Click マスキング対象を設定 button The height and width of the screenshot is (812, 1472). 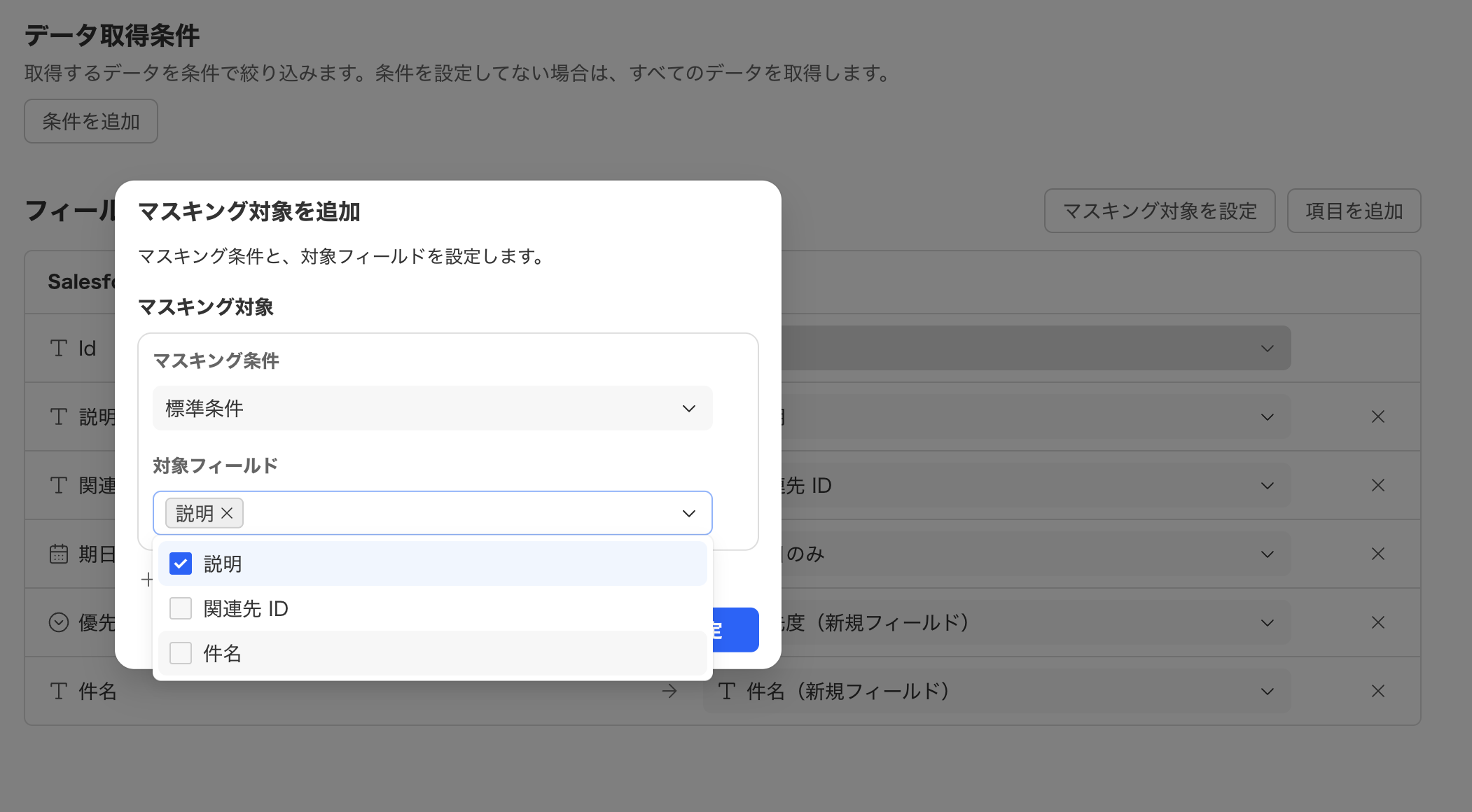click(1159, 211)
